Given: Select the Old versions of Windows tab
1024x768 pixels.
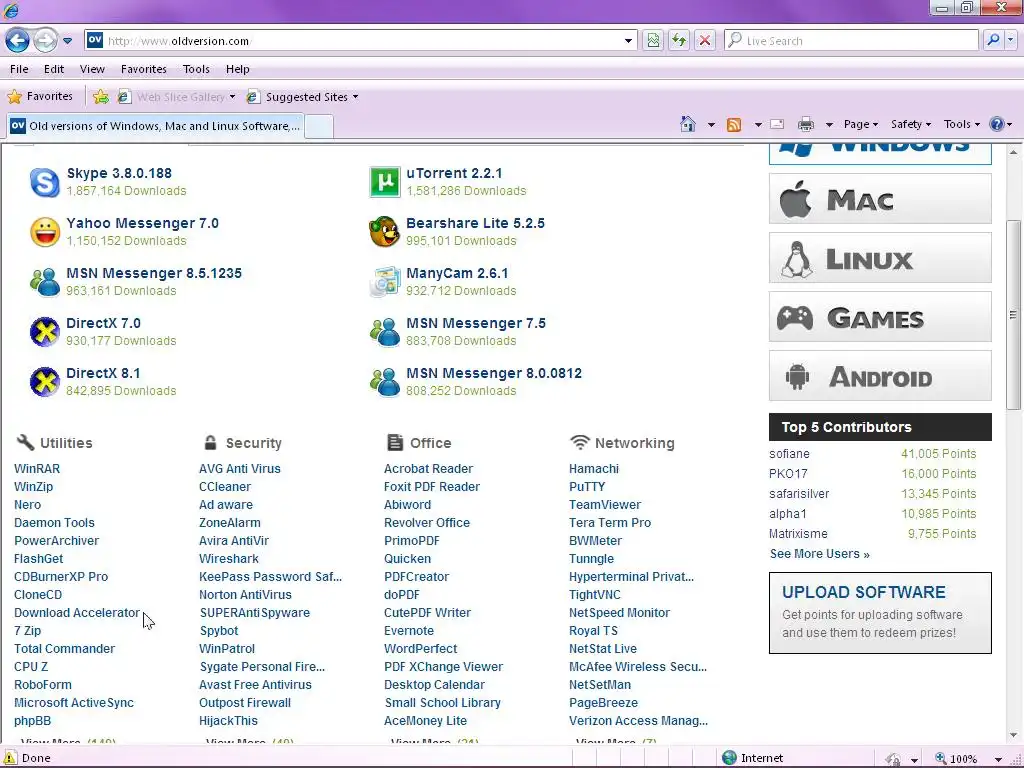Looking at the screenshot, I should 155,126.
